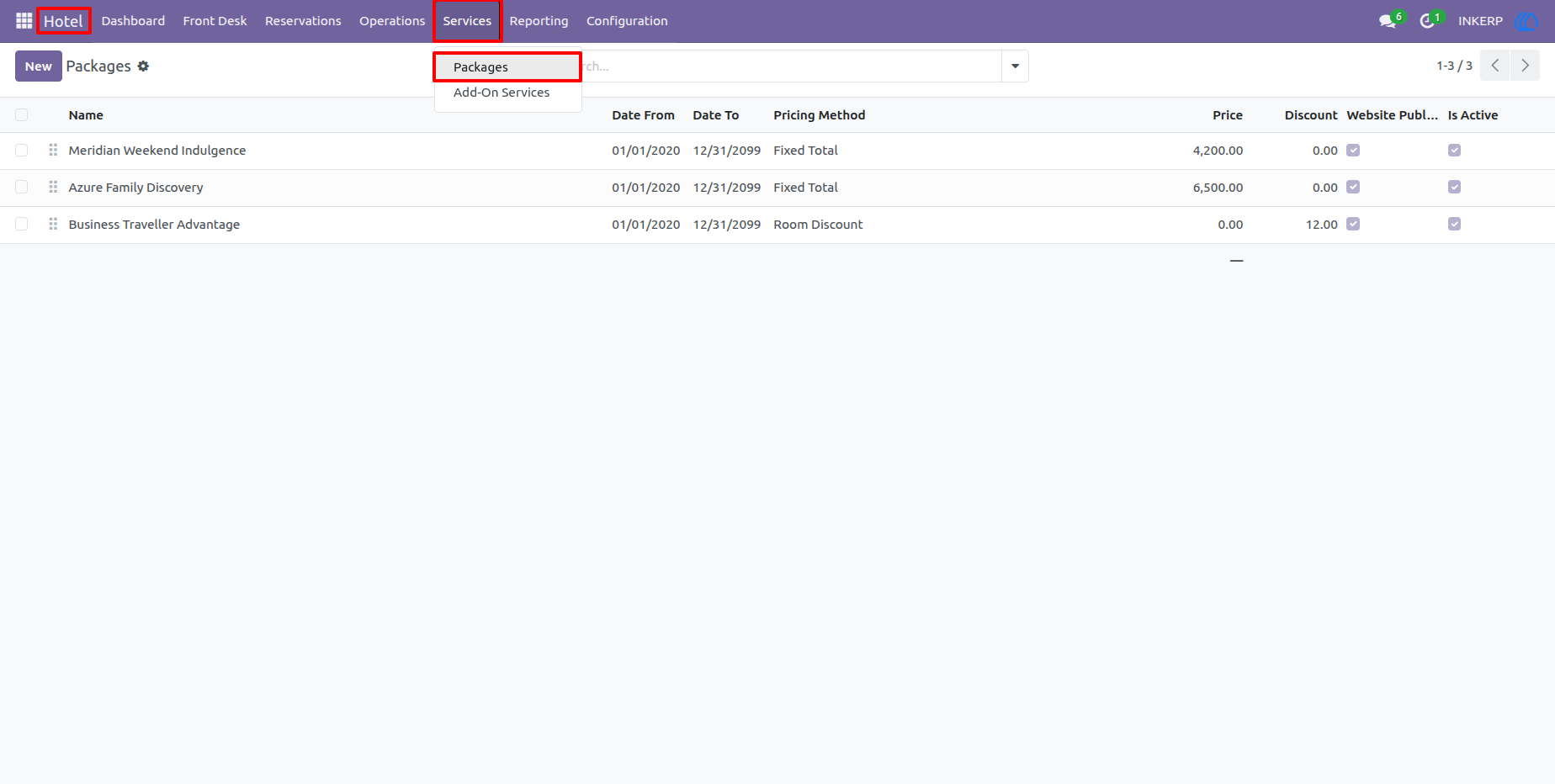Open the conversations messages icon
Viewport: 1555px width, 784px height.
coord(1388,21)
